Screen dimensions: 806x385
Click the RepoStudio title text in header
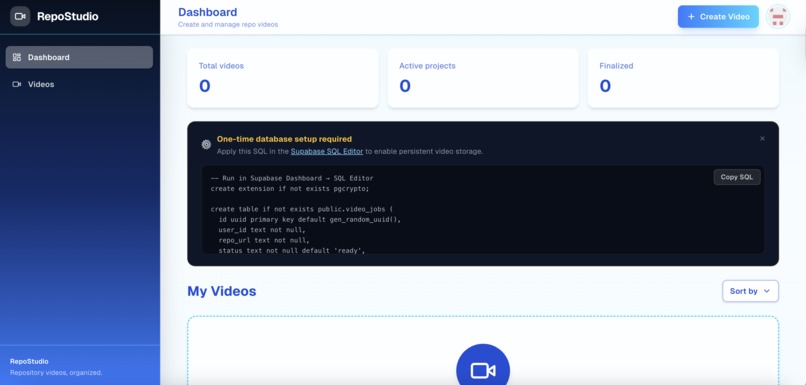(67, 16)
